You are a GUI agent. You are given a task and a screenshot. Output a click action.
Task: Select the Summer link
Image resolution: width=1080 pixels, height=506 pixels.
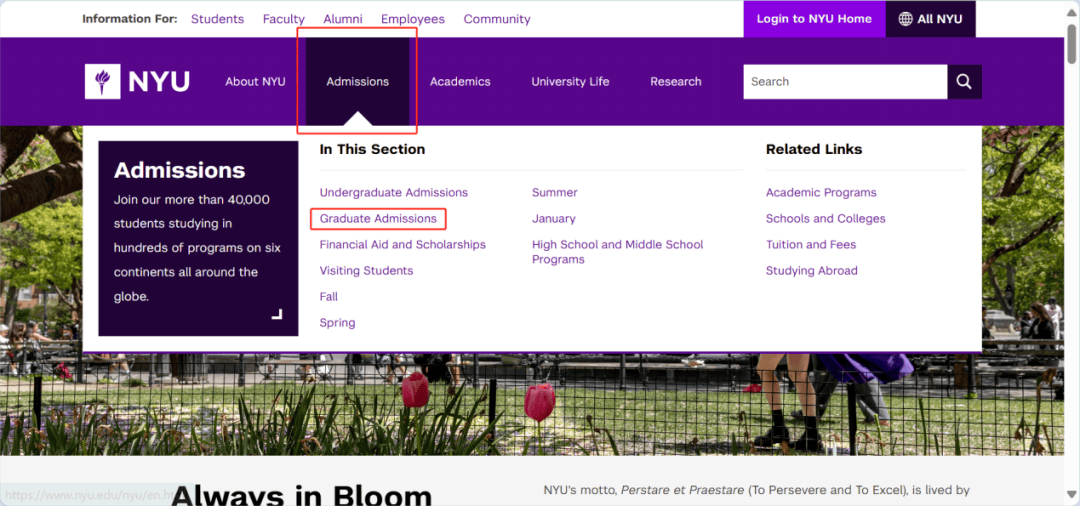pyautogui.click(x=554, y=193)
